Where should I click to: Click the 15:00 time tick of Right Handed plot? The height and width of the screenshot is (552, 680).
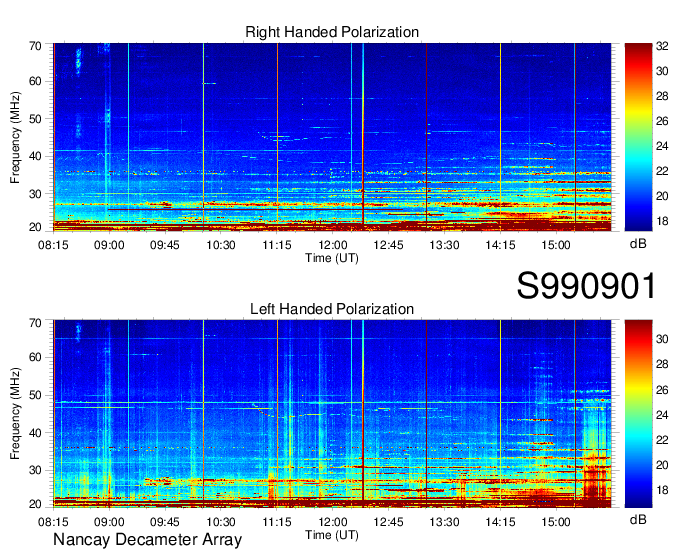556,245
